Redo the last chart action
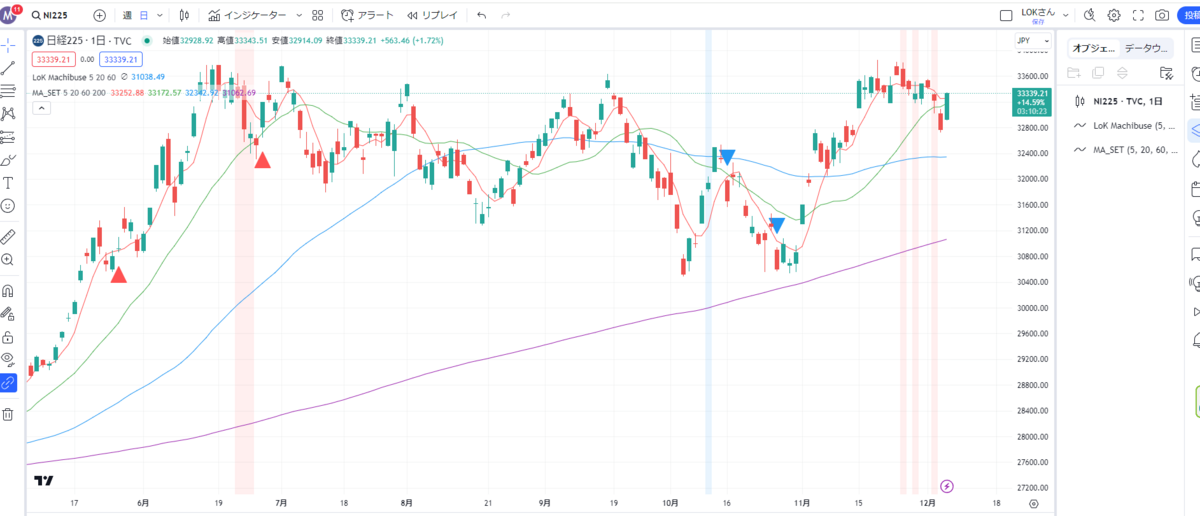 pos(506,16)
